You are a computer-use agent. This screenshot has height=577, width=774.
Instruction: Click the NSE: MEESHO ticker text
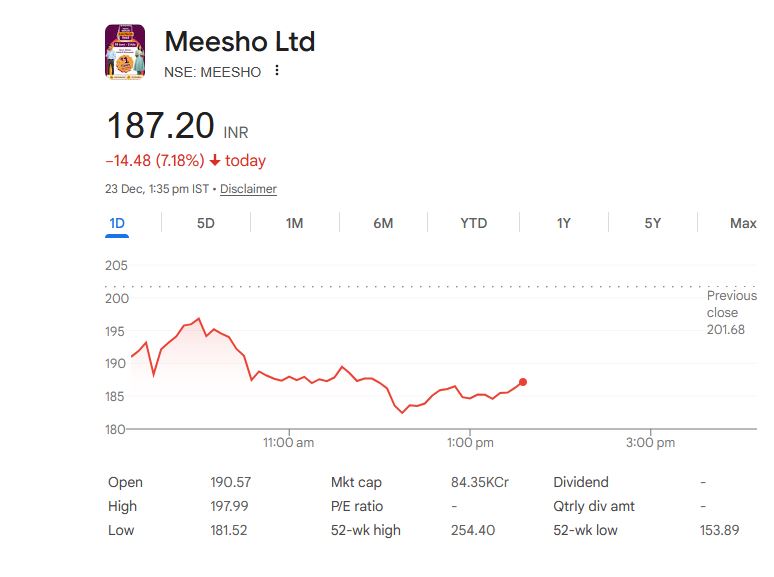click(212, 72)
